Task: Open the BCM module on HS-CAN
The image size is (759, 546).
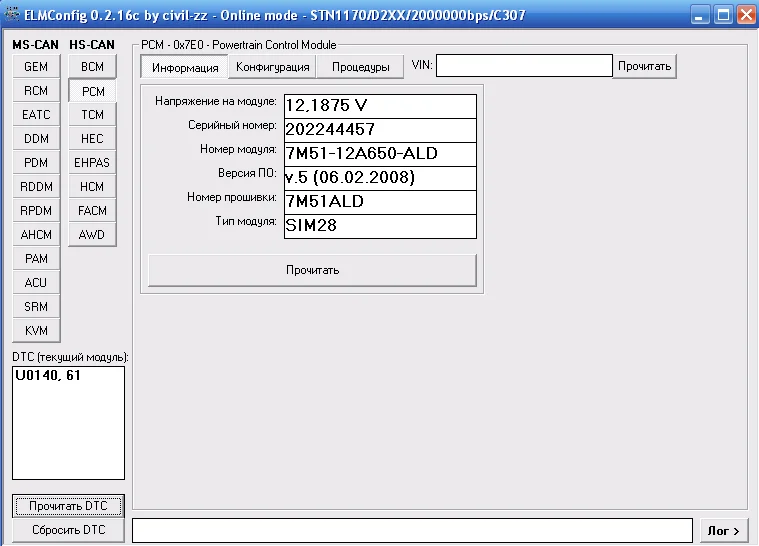Action: click(x=92, y=67)
